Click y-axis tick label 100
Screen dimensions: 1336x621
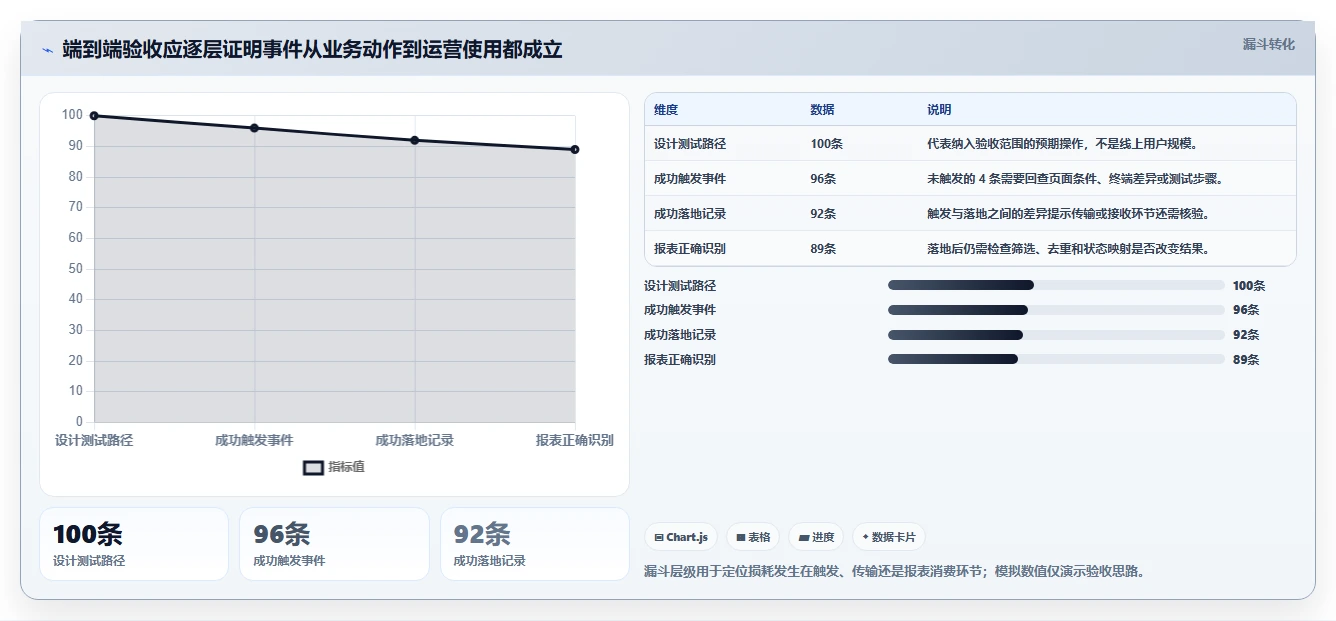point(72,115)
